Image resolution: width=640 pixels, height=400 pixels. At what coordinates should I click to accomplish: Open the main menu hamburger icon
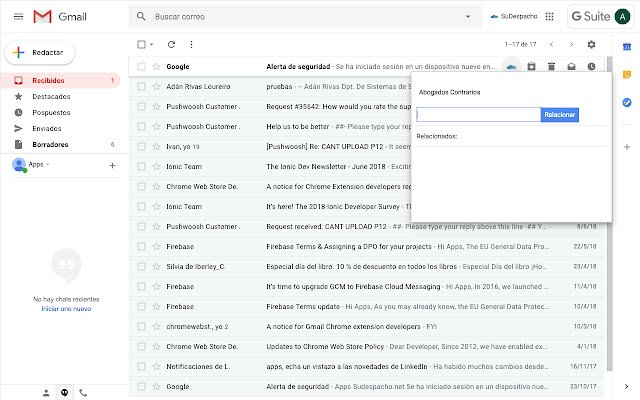[x=18, y=17]
